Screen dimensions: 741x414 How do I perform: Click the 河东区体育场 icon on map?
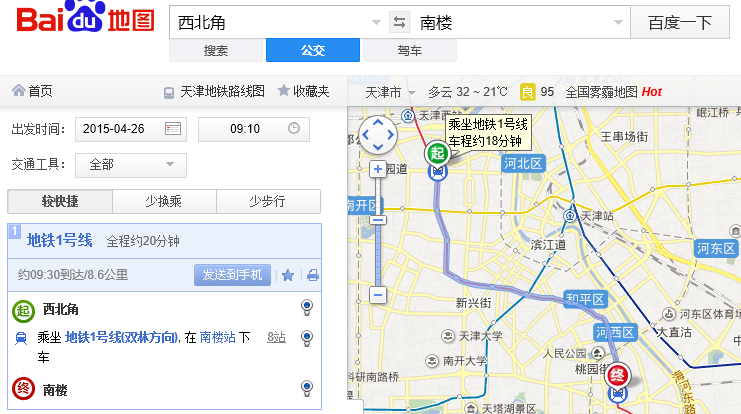pyautogui.click(x=669, y=314)
